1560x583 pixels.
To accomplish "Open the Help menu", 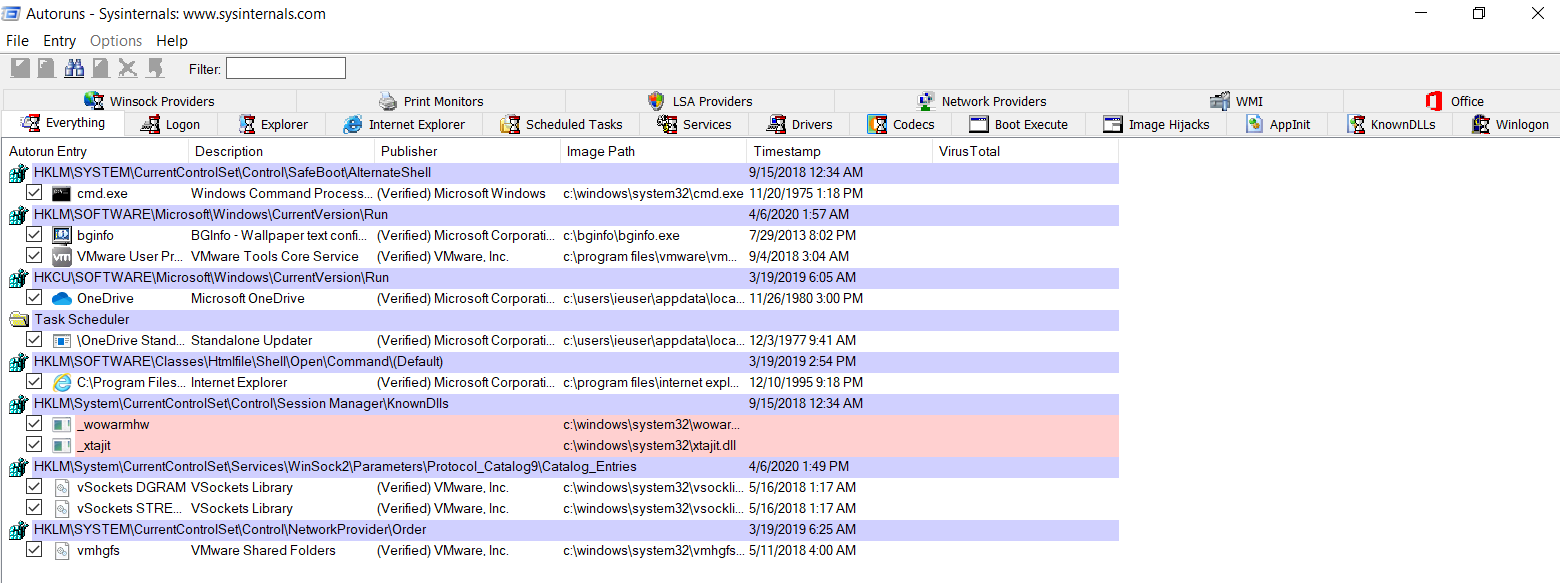I will coord(172,41).
